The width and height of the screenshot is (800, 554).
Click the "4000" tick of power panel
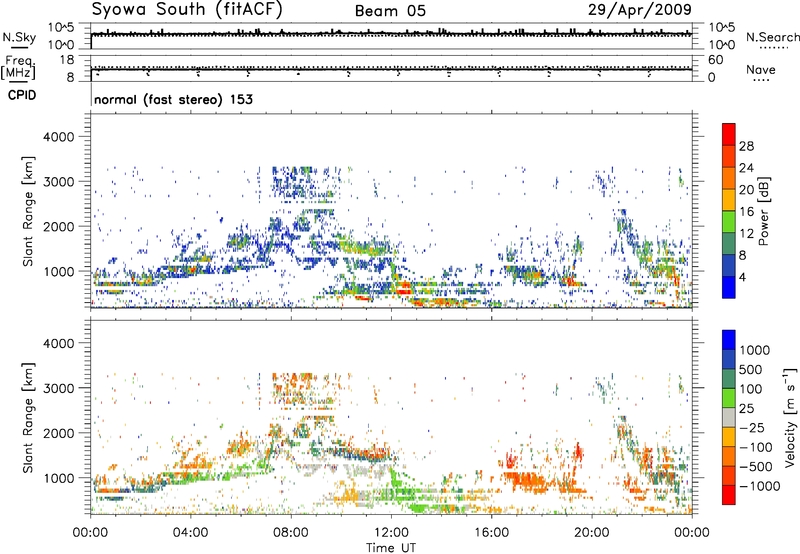point(59,137)
